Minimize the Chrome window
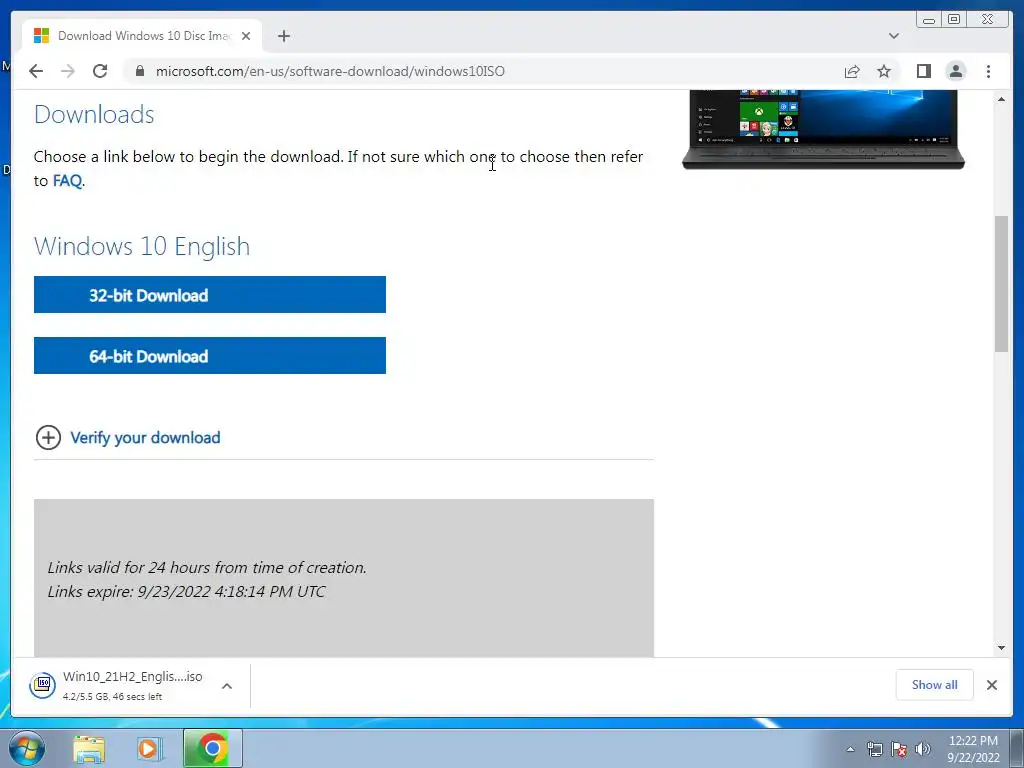 (x=929, y=20)
